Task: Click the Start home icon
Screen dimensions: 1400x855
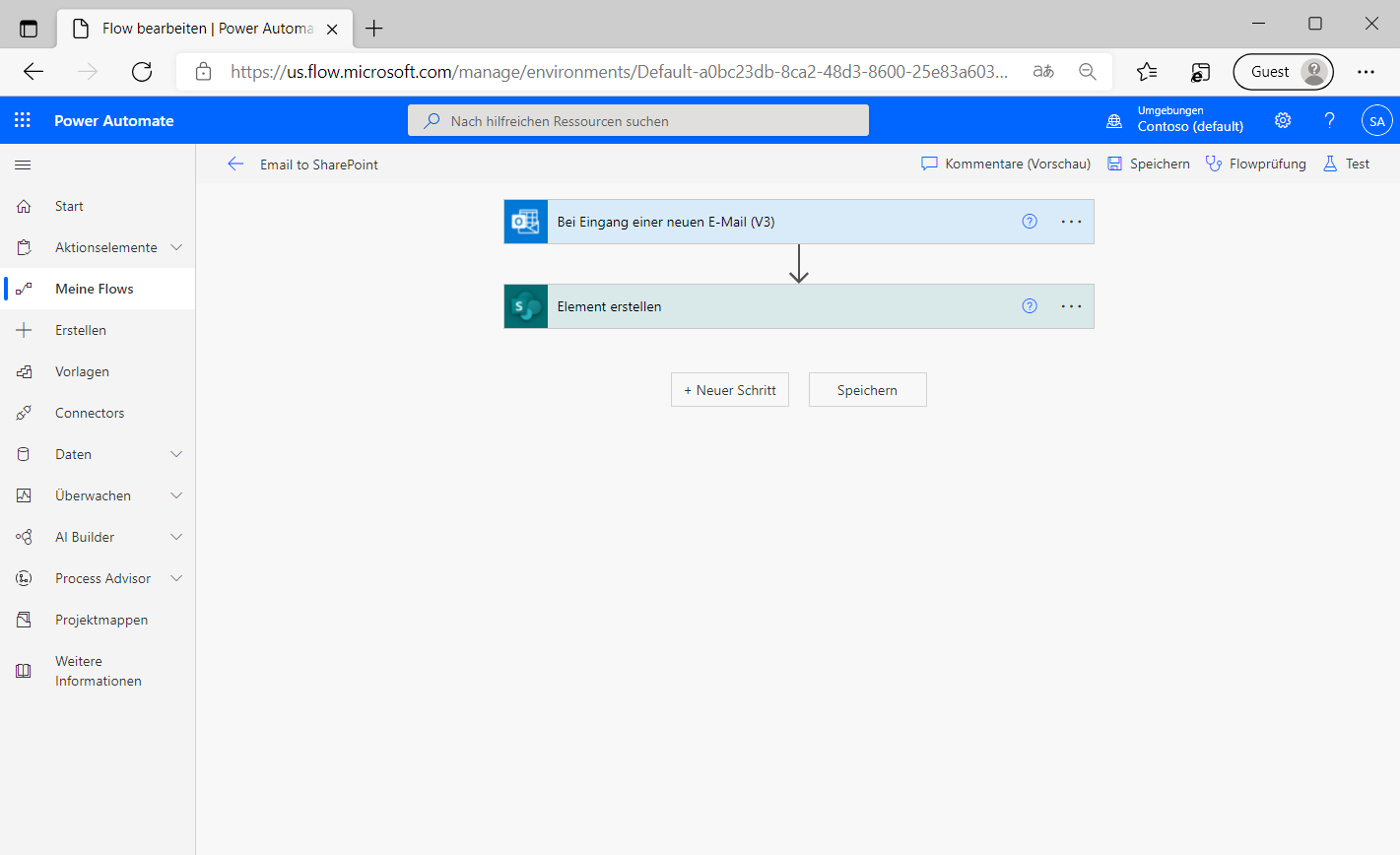Action: coord(24,206)
